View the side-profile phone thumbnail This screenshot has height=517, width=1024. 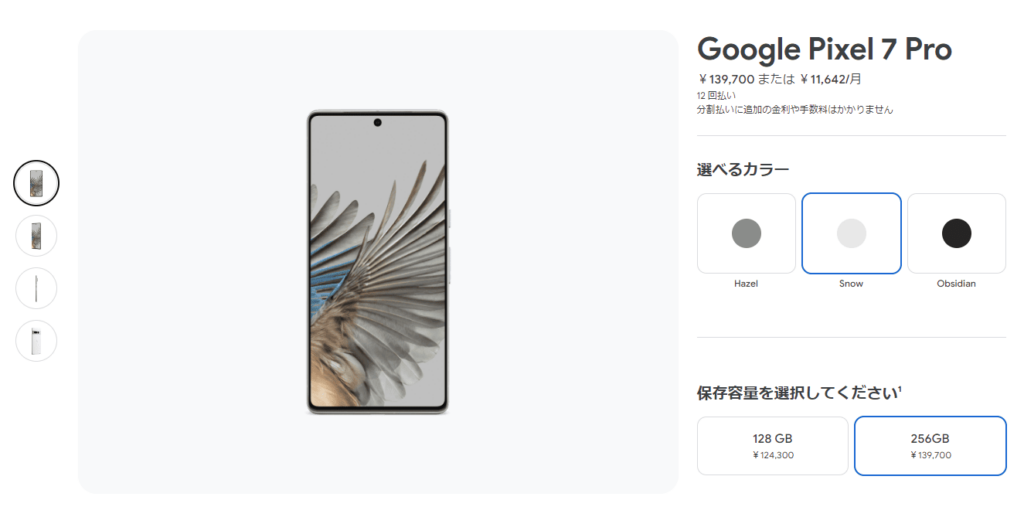(37, 288)
